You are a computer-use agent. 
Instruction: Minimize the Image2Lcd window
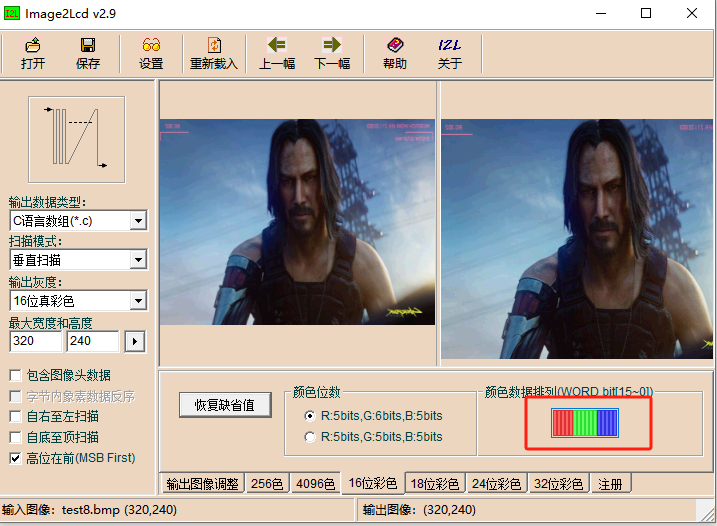(601, 13)
